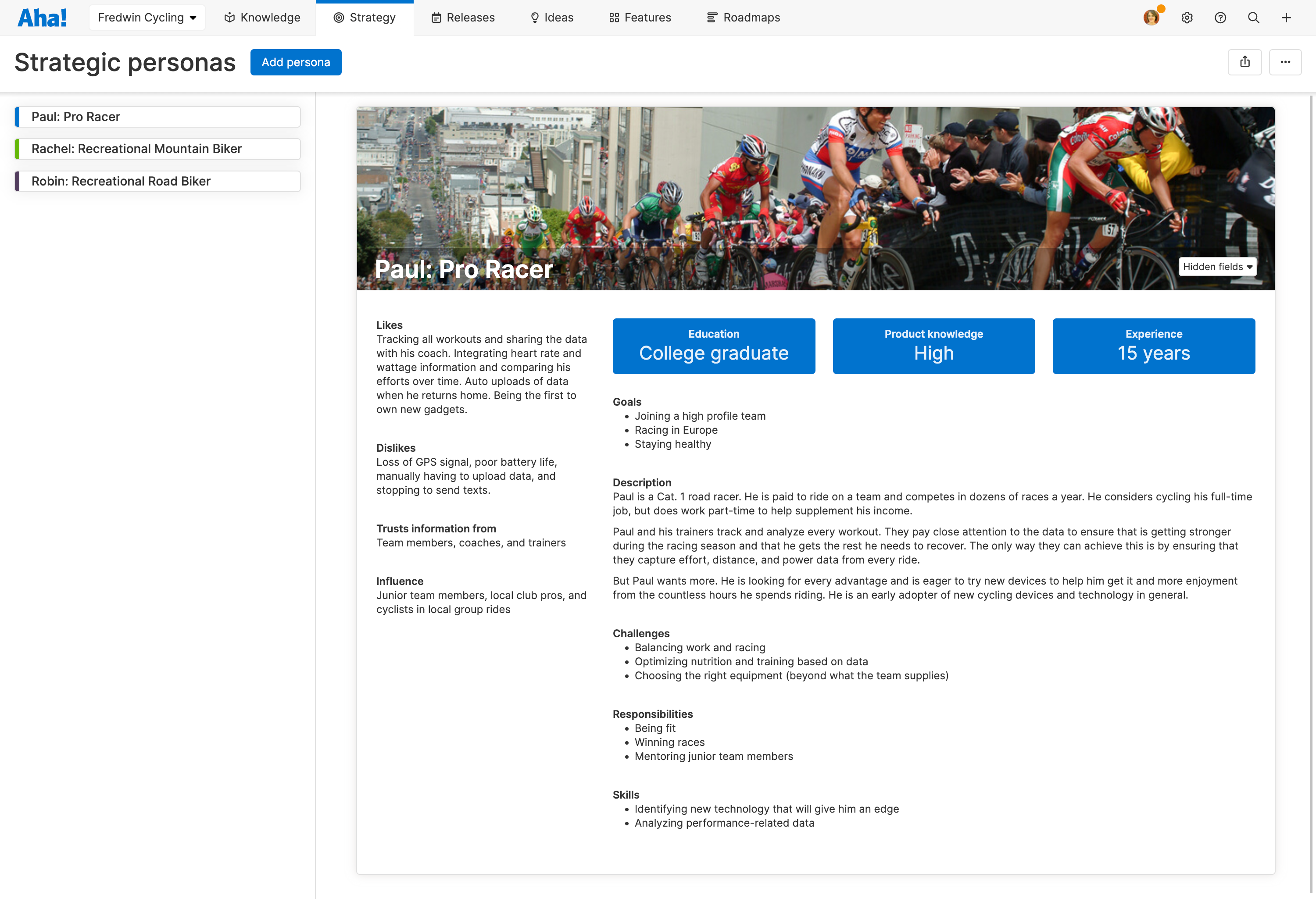Switch to the Strategy tab

coord(365,18)
